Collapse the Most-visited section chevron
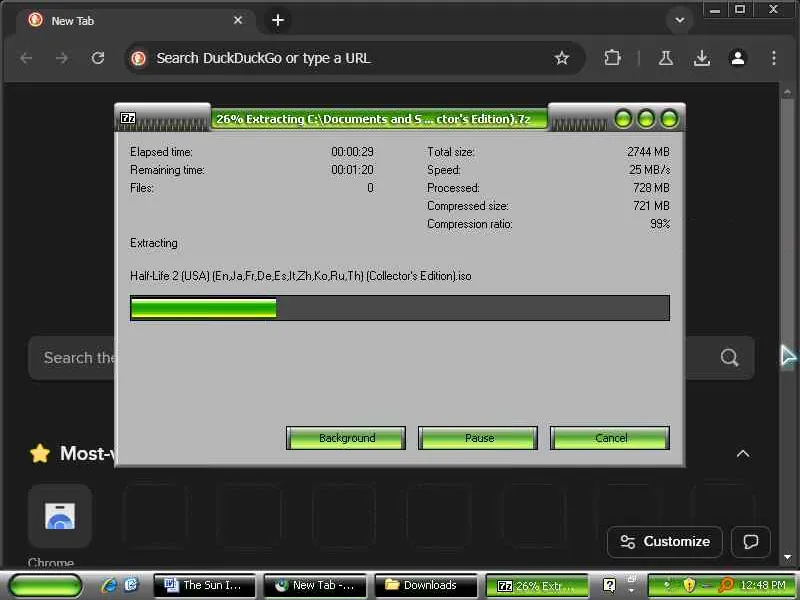800x600 pixels. coord(743,454)
